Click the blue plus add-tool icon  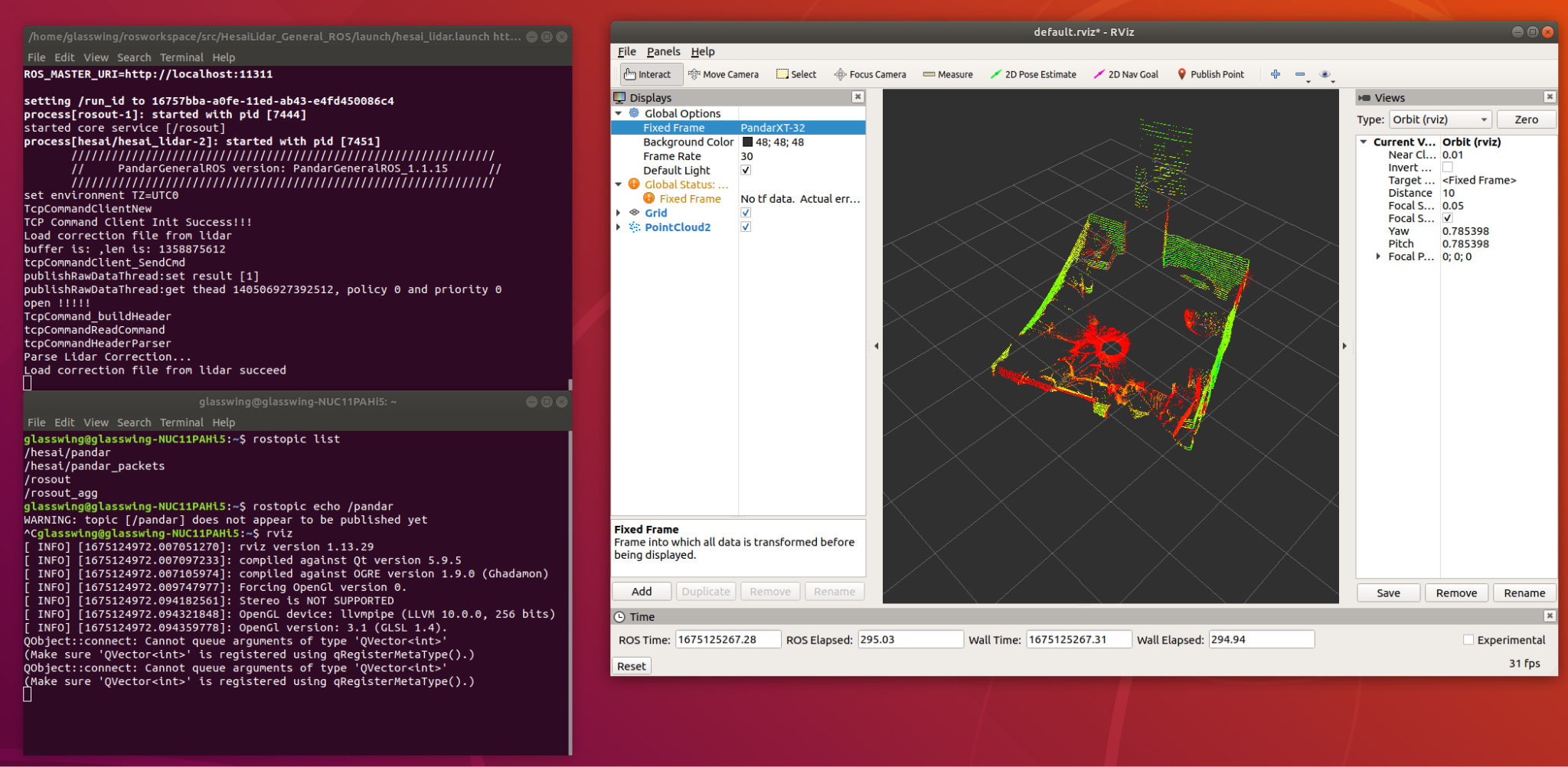(x=1276, y=74)
